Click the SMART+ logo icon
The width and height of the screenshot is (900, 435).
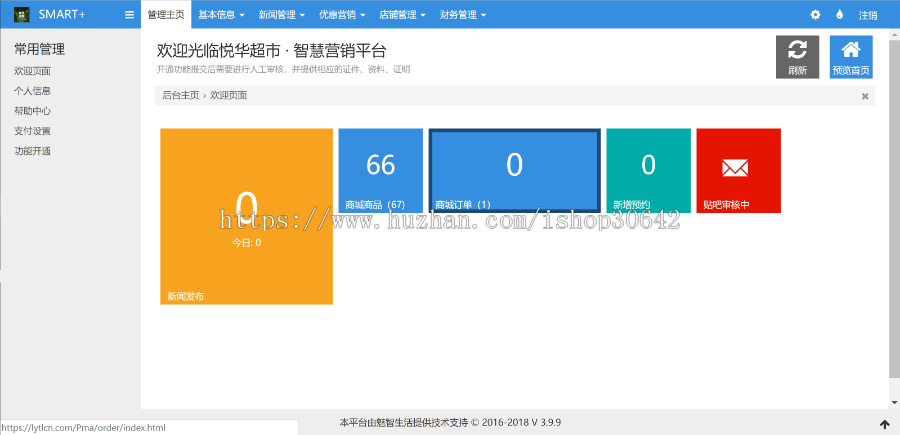(x=22, y=15)
